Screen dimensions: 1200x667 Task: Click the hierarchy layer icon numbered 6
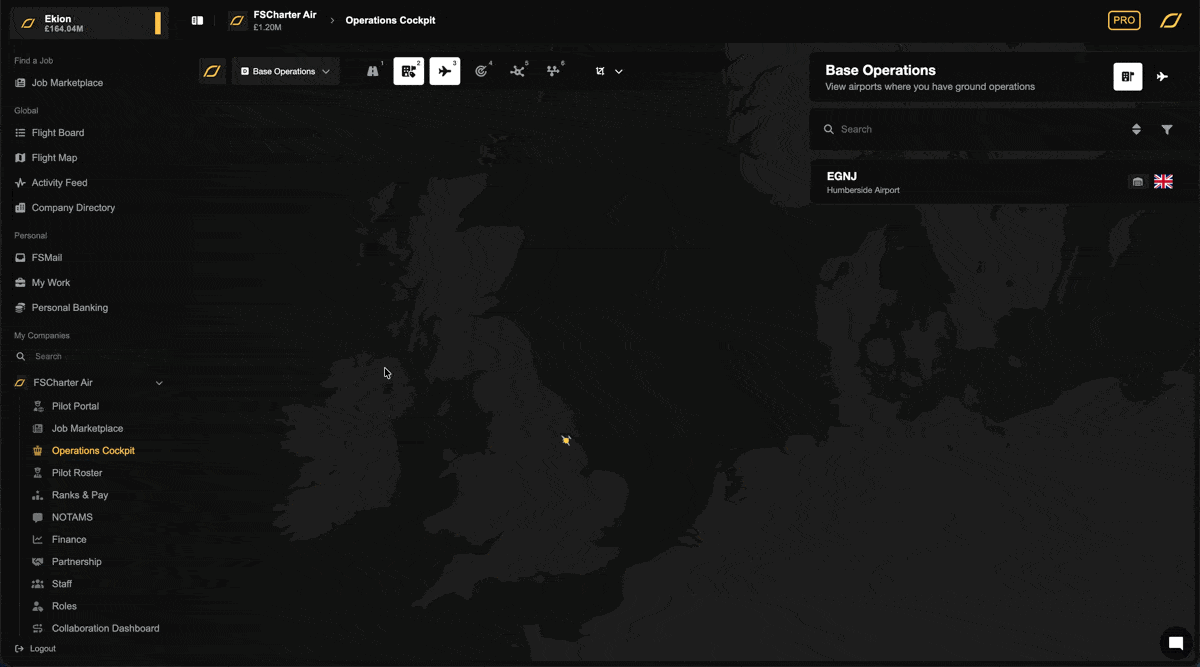tap(553, 71)
